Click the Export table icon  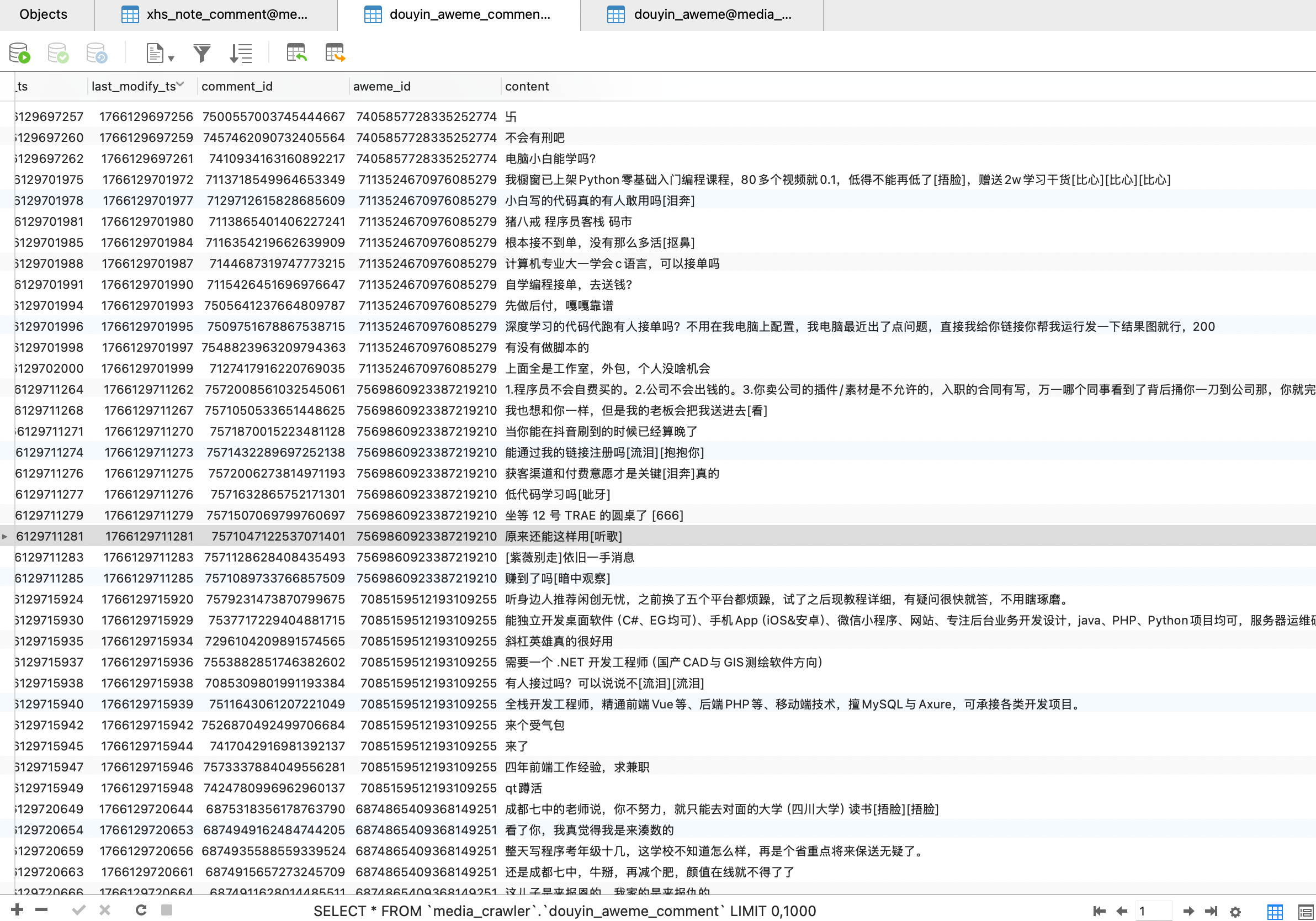point(335,53)
